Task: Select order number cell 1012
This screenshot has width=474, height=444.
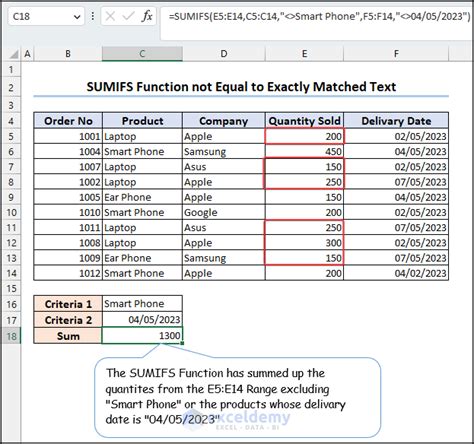Action: coord(68,273)
